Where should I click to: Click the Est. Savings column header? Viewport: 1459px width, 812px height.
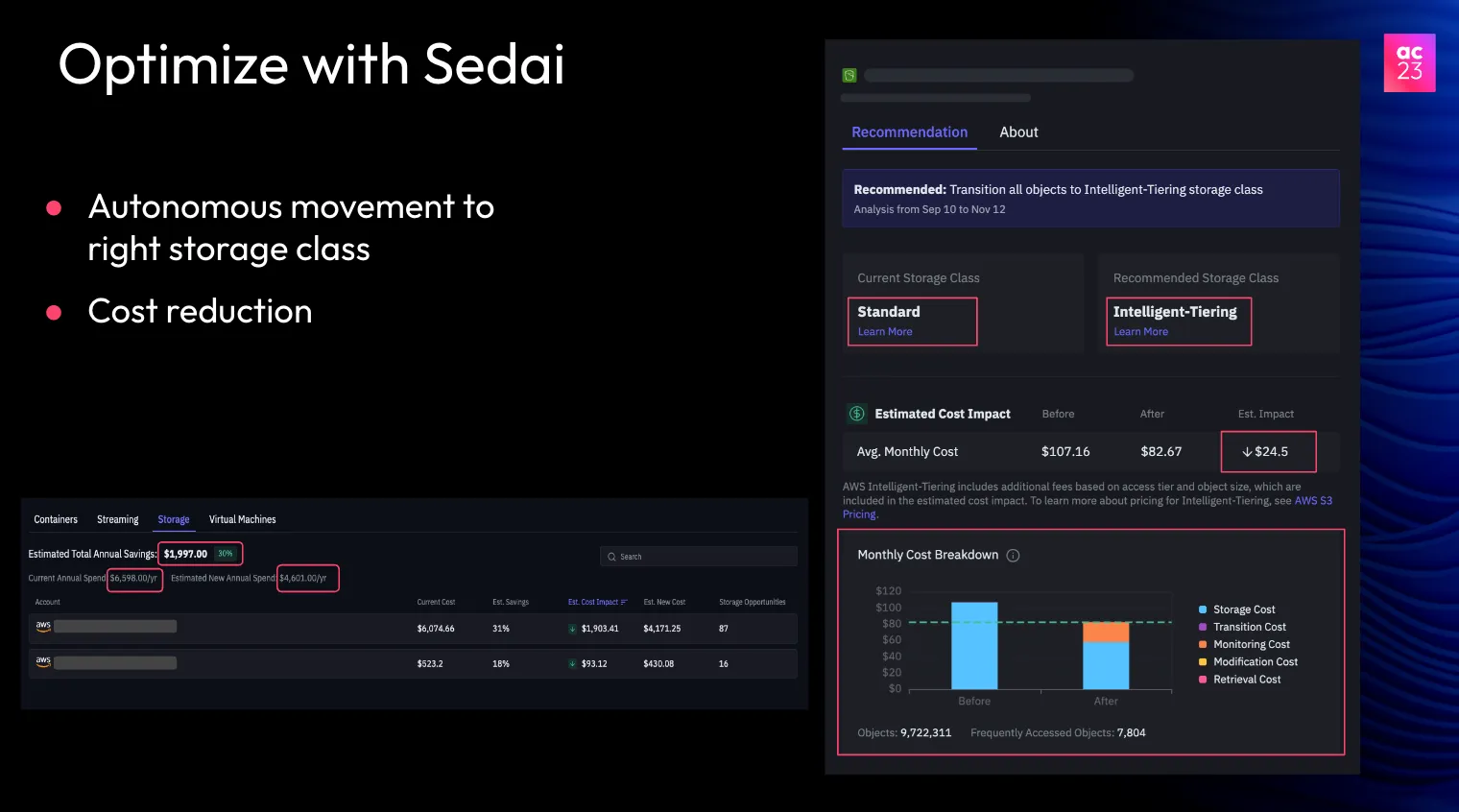click(x=511, y=602)
